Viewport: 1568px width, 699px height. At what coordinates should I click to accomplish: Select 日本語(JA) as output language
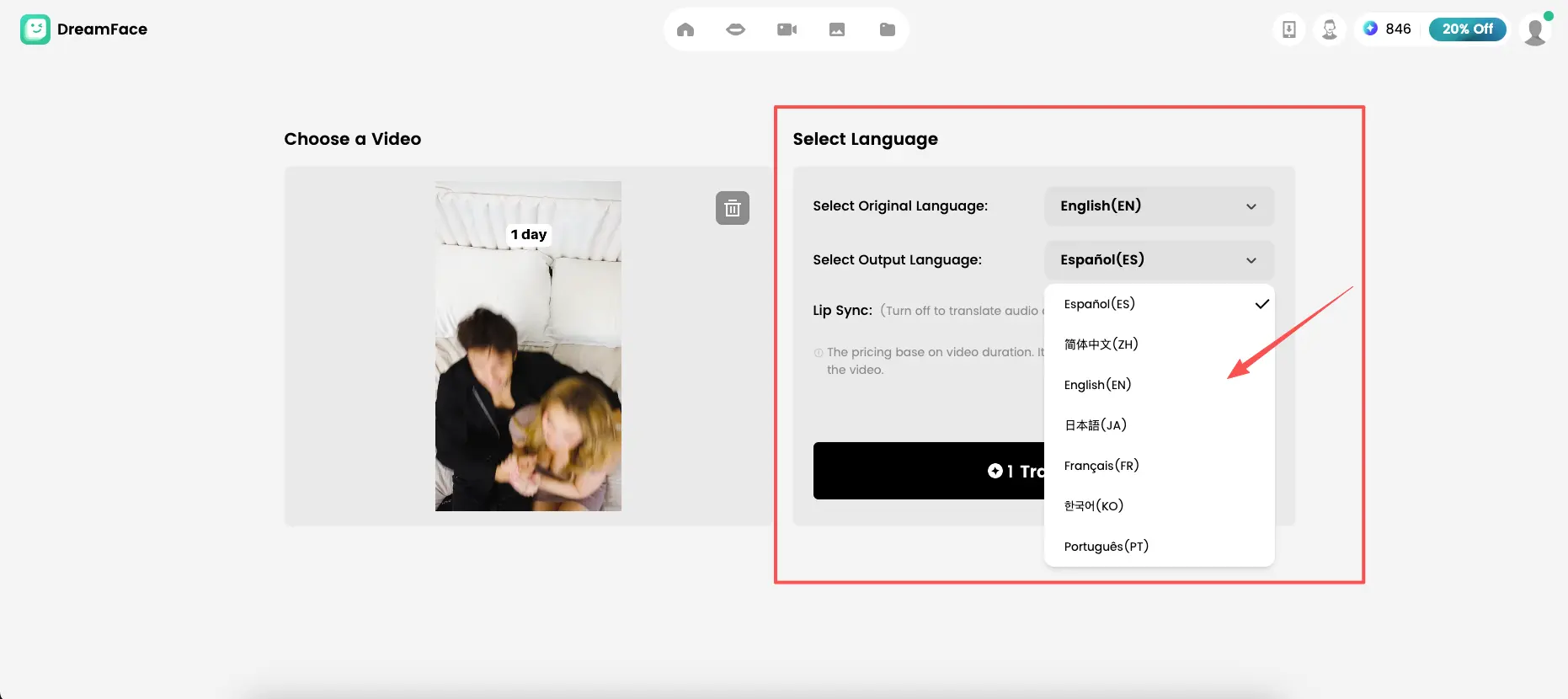click(1096, 425)
